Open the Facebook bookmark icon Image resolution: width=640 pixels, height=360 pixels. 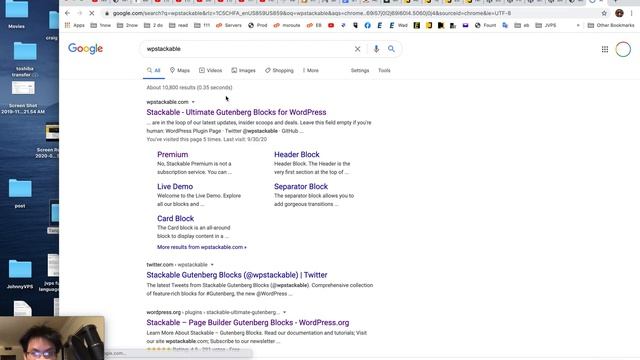(367, 25)
